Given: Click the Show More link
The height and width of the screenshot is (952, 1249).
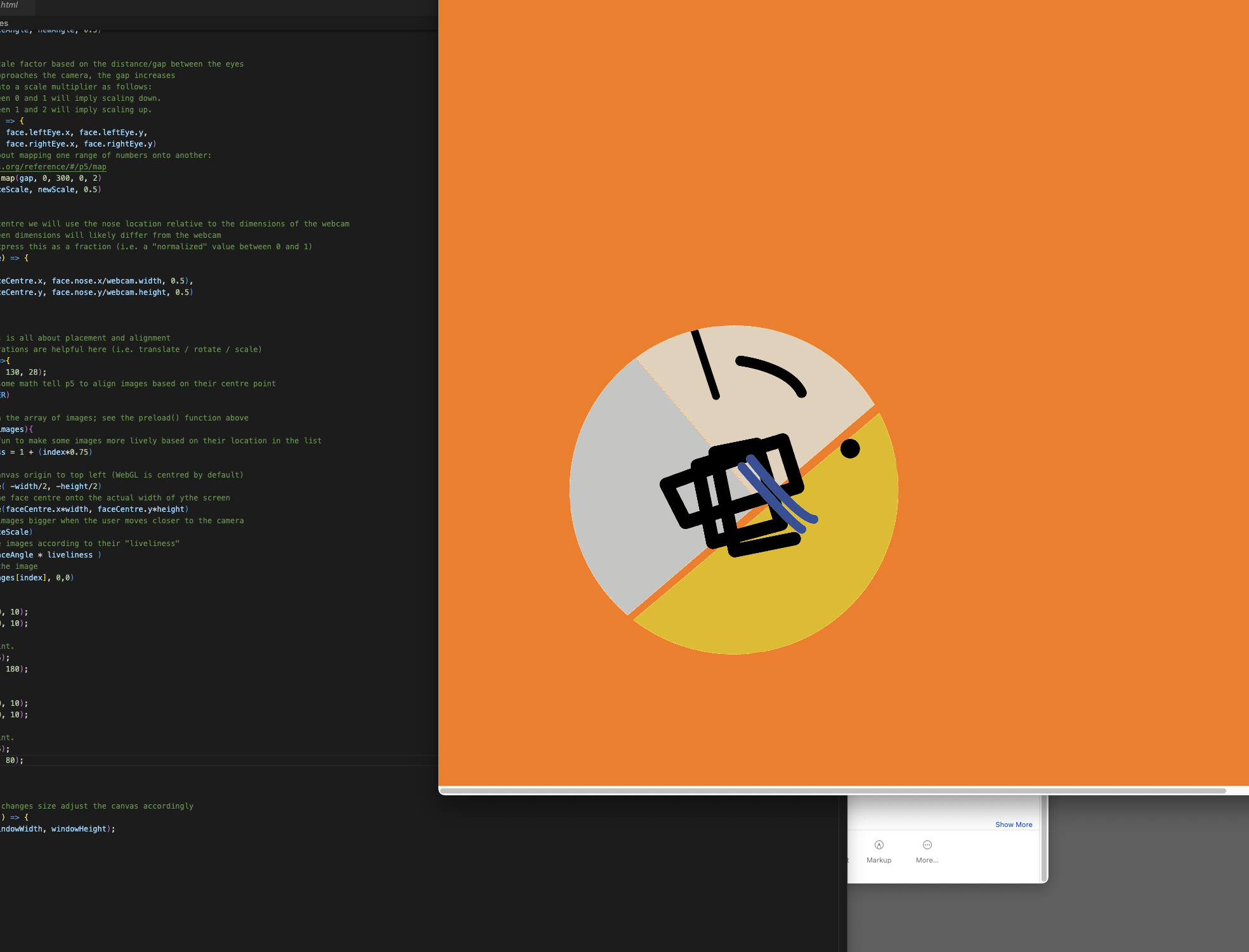Looking at the screenshot, I should 1014,825.
